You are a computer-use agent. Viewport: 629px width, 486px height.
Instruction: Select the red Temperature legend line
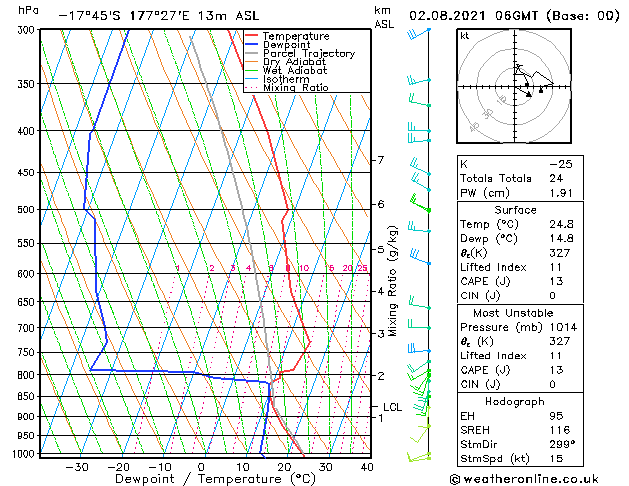click(x=251, y=36)
